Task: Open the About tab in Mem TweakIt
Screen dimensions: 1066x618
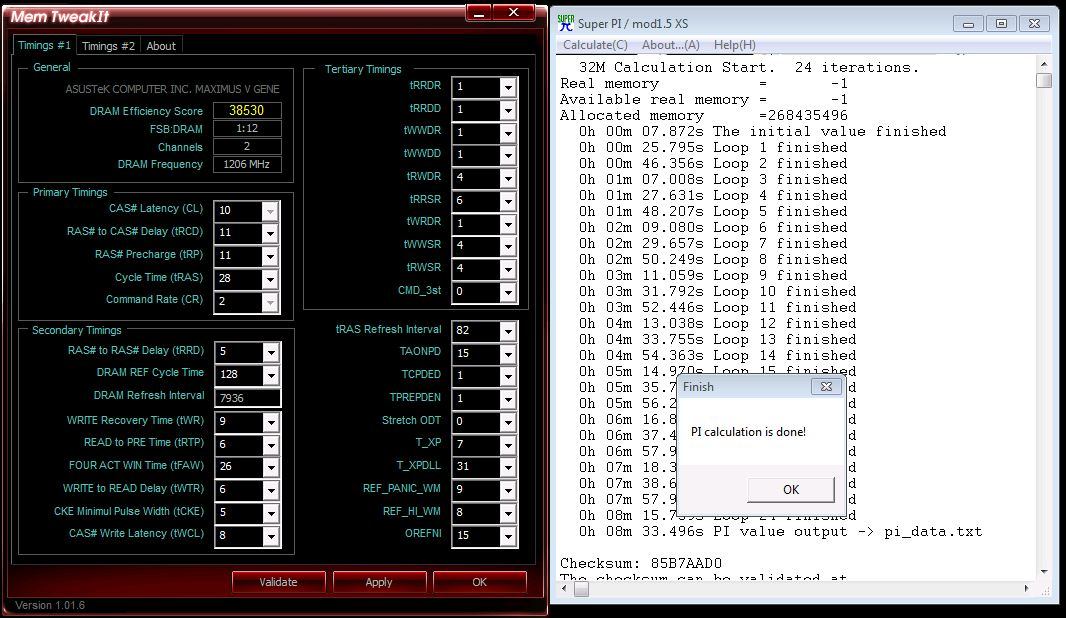Action: [160, 46]
